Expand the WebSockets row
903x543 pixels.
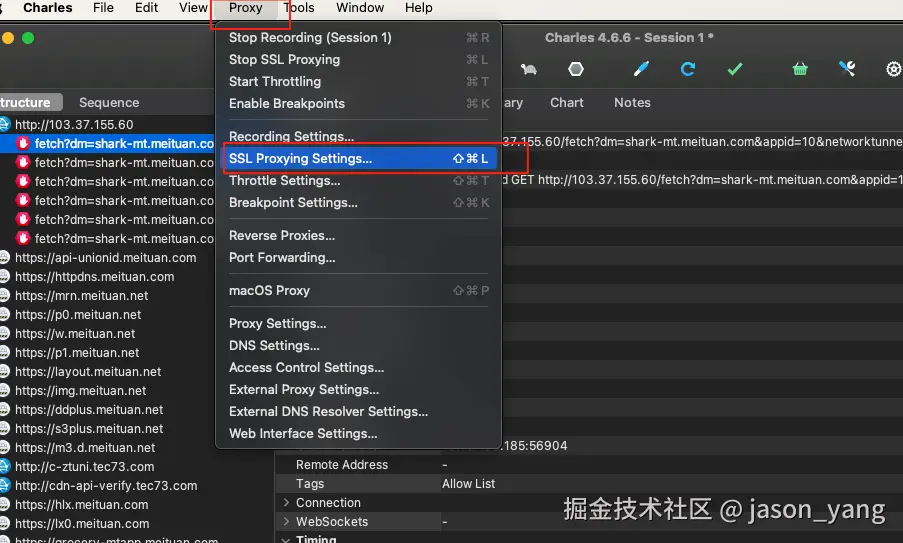tap(286, 522)
